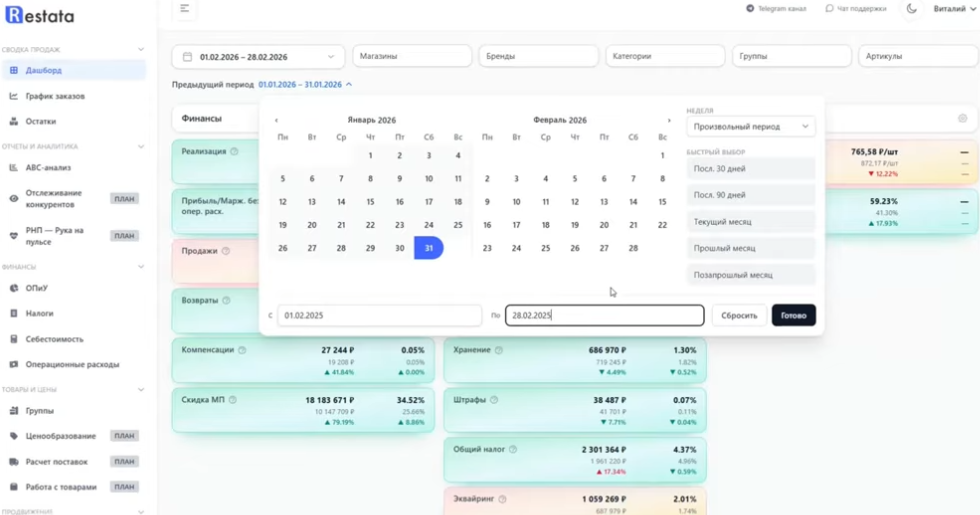The width and height of the screenshot is (980, 515).
Task: Click the Restata logo
Action: (x=39, y=15)
